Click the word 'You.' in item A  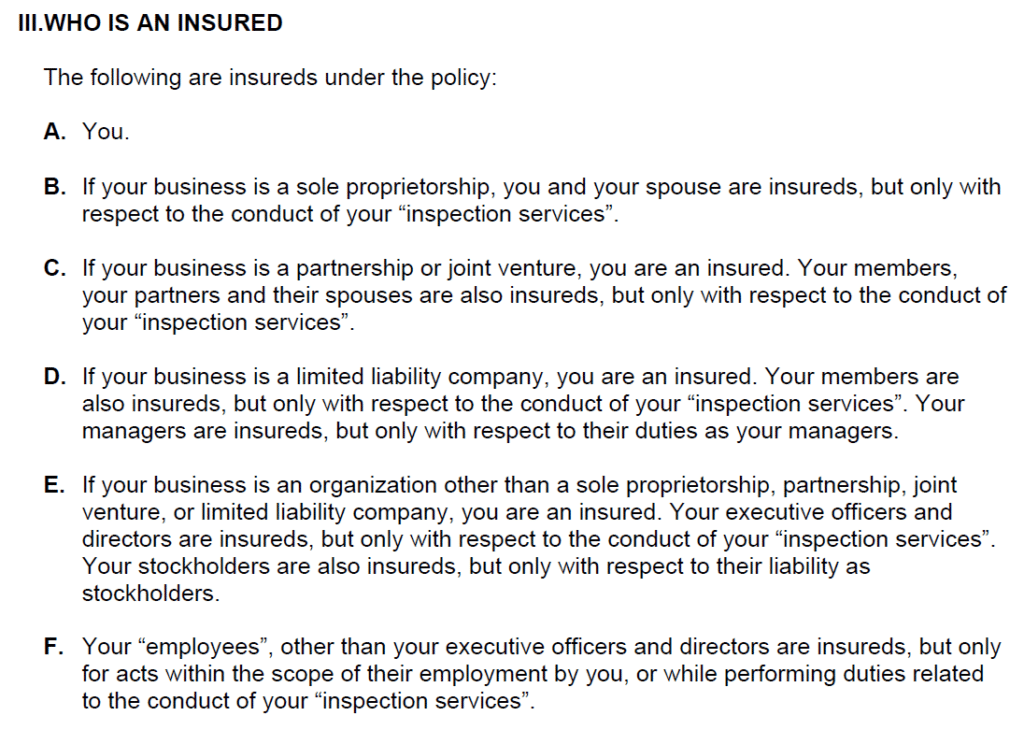pos(106,131)
